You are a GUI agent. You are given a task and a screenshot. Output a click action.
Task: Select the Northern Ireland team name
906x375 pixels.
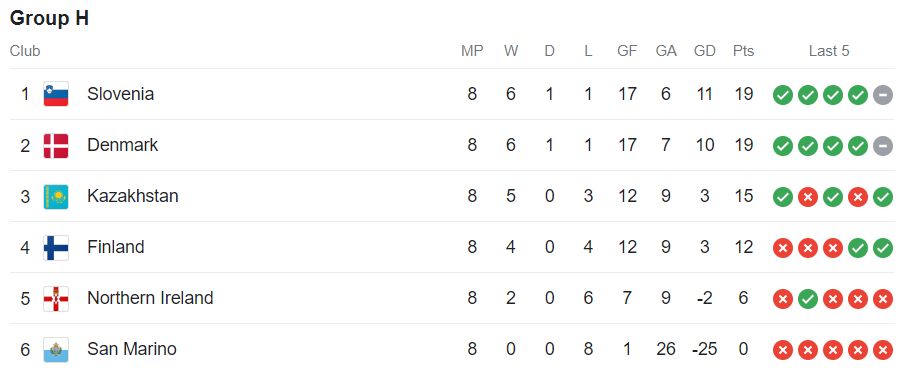[150, 298]
